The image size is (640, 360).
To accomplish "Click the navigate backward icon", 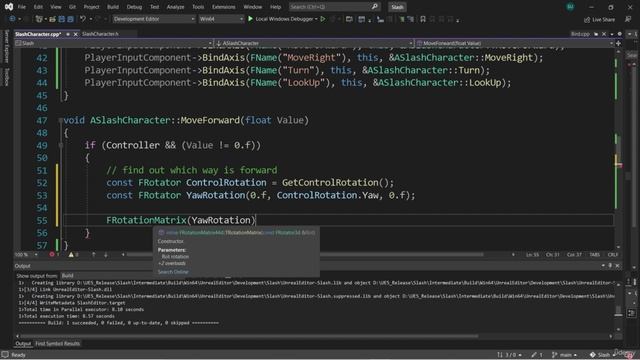I will [12, 19].
